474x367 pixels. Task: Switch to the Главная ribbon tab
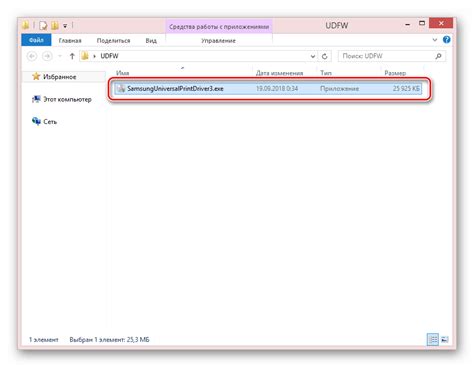point(70,40)
